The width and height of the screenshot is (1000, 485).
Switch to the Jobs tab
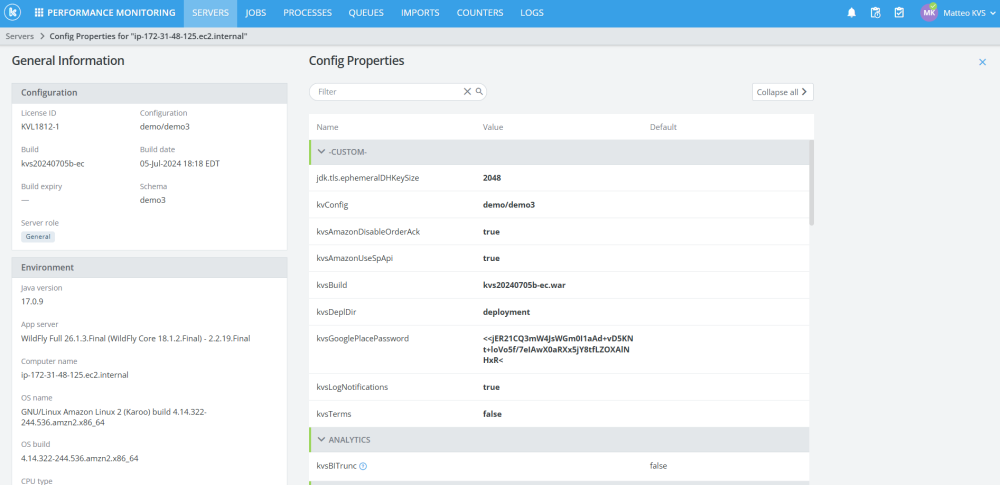coord(256,13)
